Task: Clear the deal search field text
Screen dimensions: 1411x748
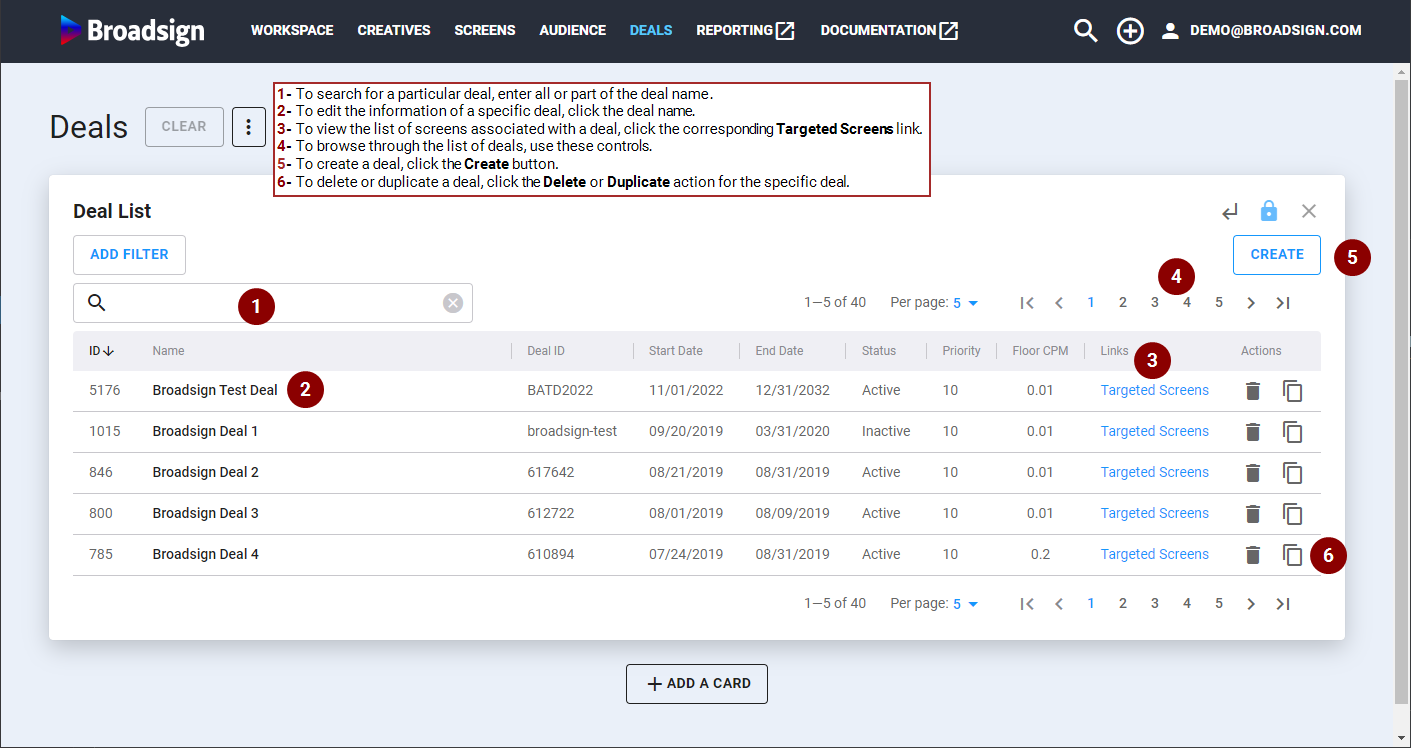Action: [453, 303]
